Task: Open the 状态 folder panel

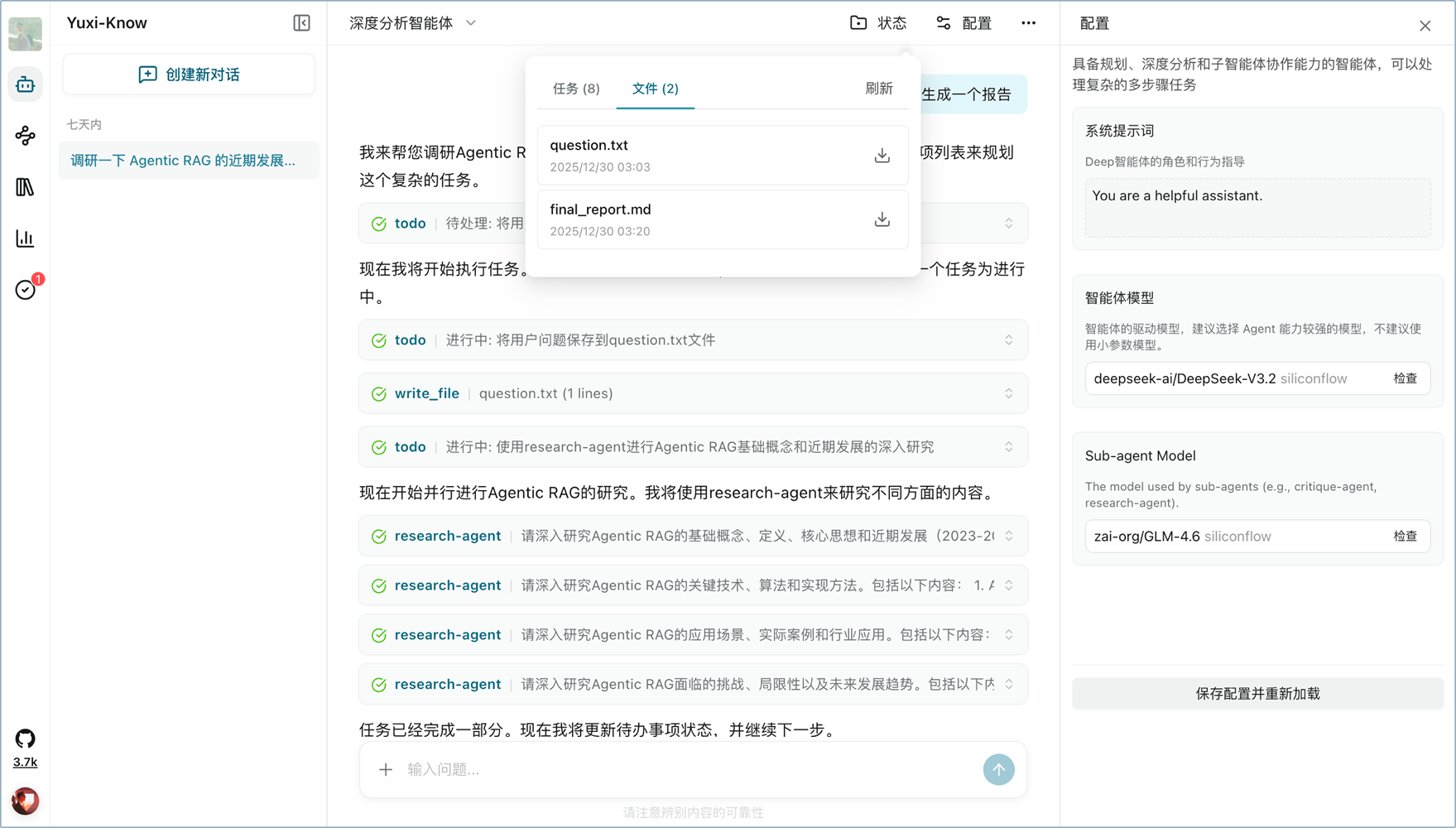Action: (x=878, y=23)
